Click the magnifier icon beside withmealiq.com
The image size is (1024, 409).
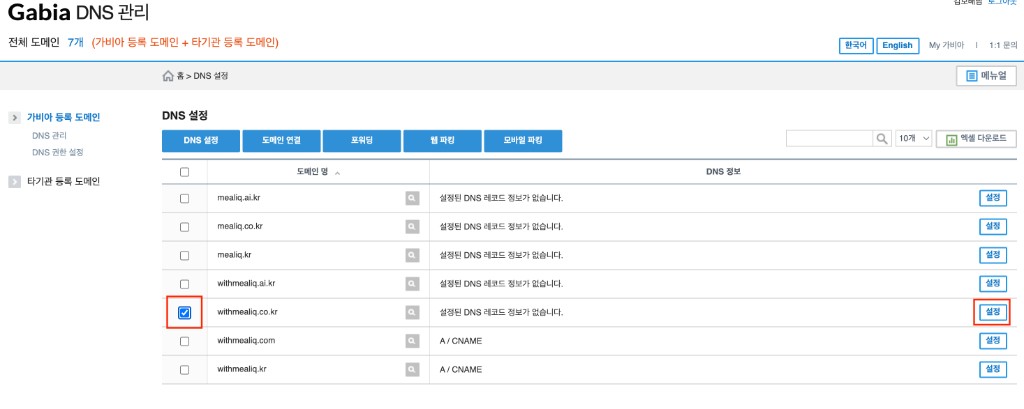point(411,341)
